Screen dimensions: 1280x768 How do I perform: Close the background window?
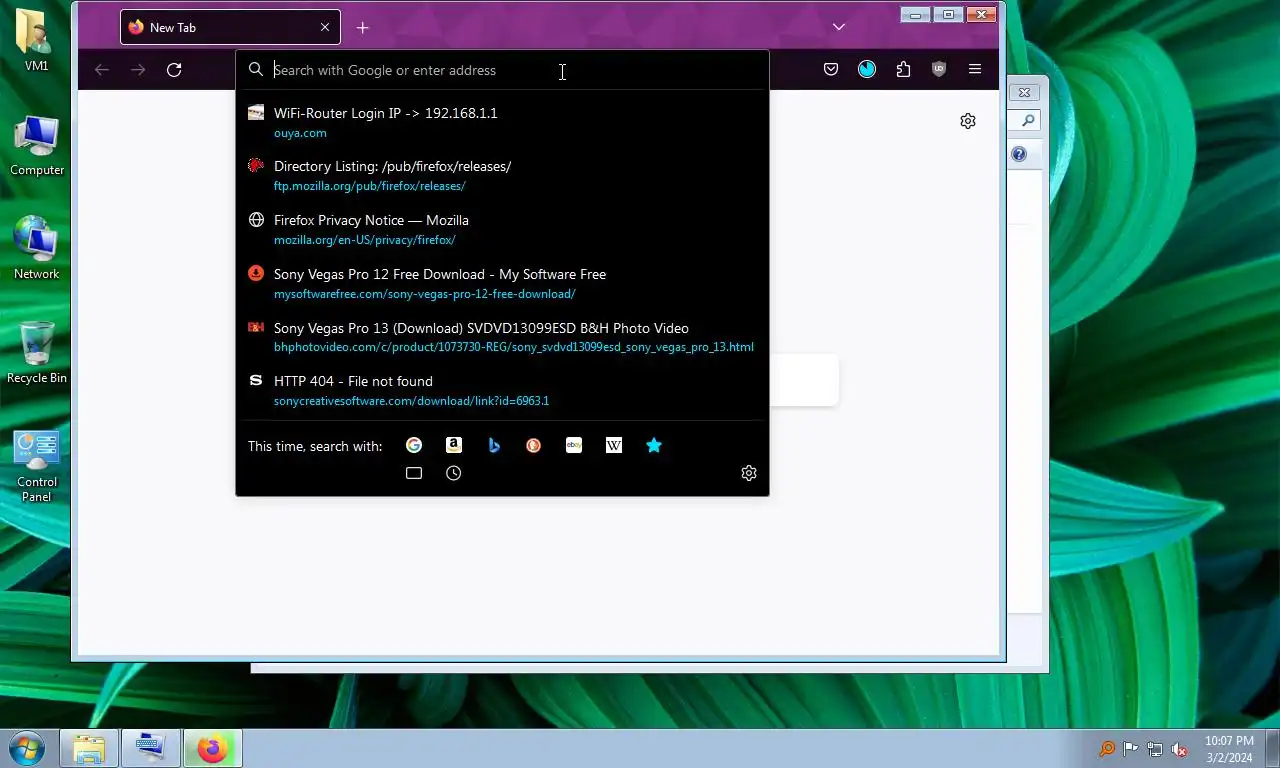[x=1024, y=92]
